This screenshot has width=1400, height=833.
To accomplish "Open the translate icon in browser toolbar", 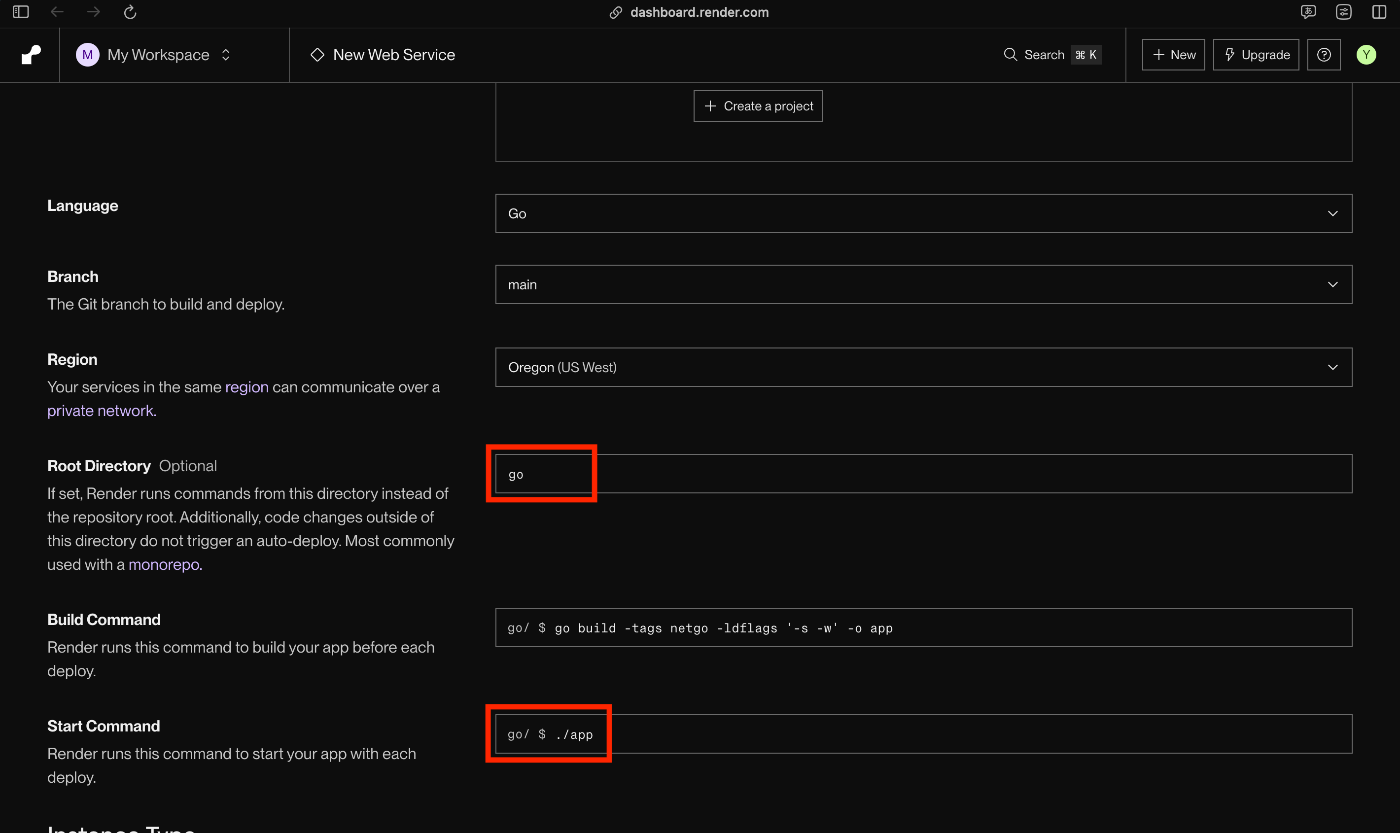I will point(1308,12).
